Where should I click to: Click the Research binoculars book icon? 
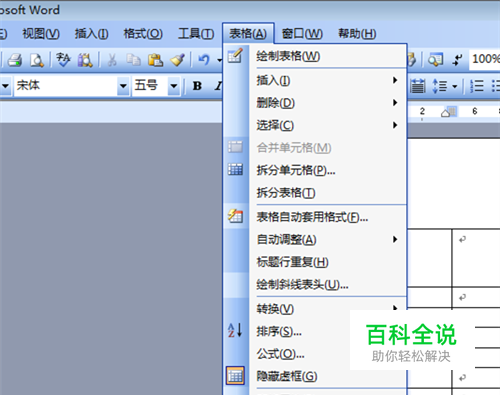(85, 60)
